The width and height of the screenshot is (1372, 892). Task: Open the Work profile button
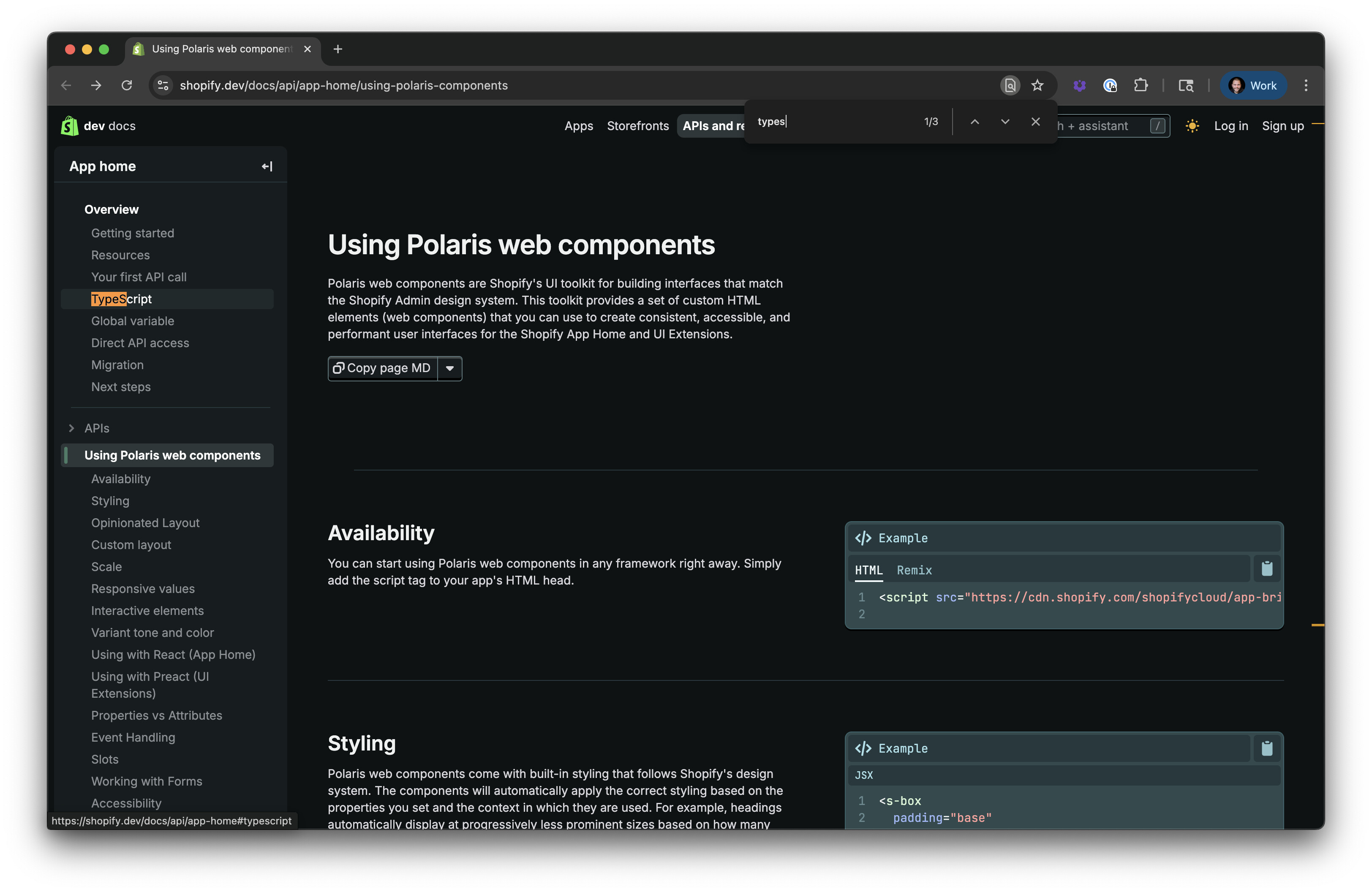[x=1253, y=85]
